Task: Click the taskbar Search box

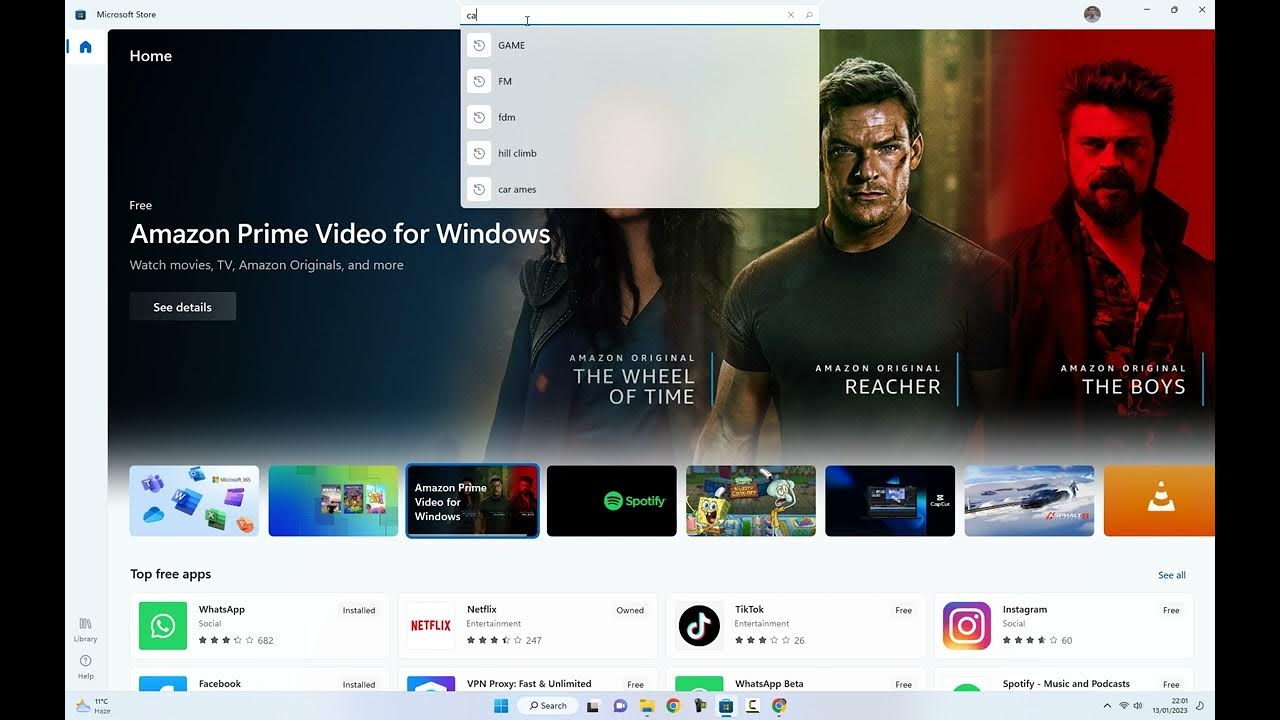Action: click(548, 706)
